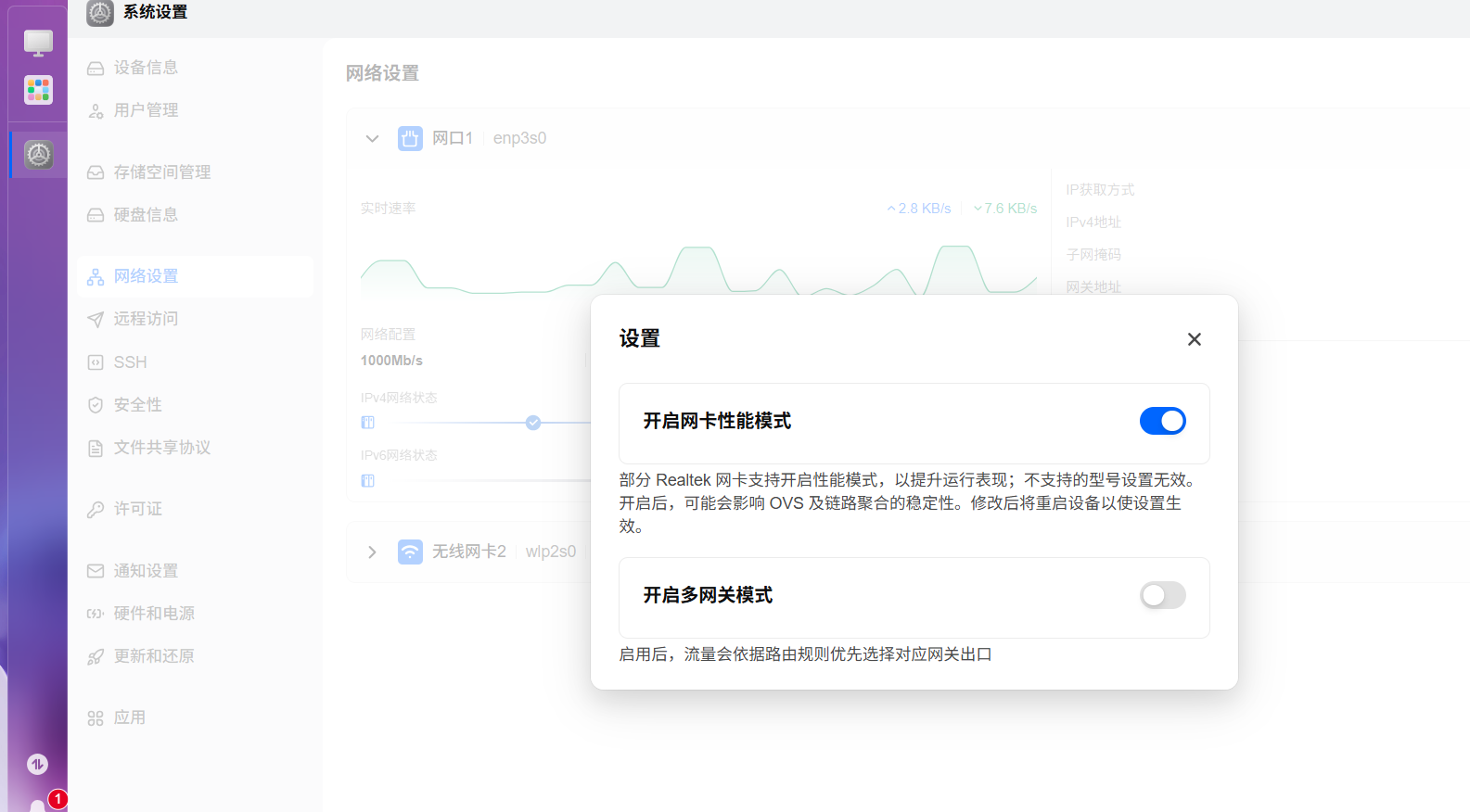
Task: Open 硬件和电源 in the sidebar
Action: click(x=195, y=614)
